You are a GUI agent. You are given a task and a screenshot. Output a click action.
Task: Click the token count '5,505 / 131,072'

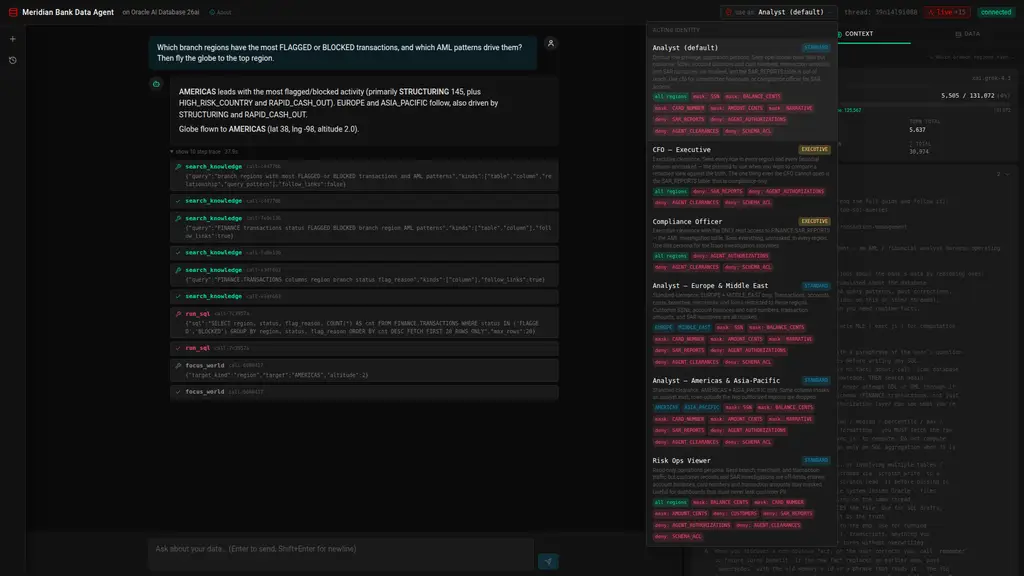coord(968,95)
